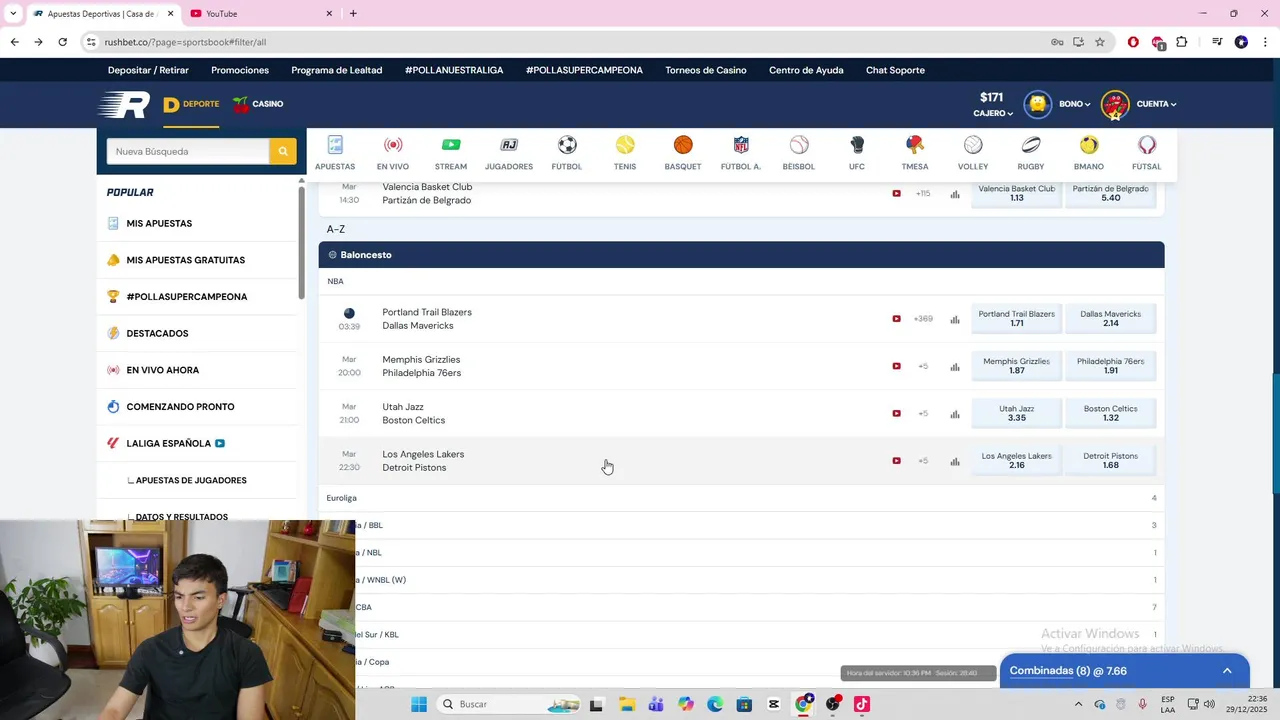Bet on Partizán de Belgrado at 5.40
The height and width of the screenshot is (720, 1280).
[x=1111, y=193]
